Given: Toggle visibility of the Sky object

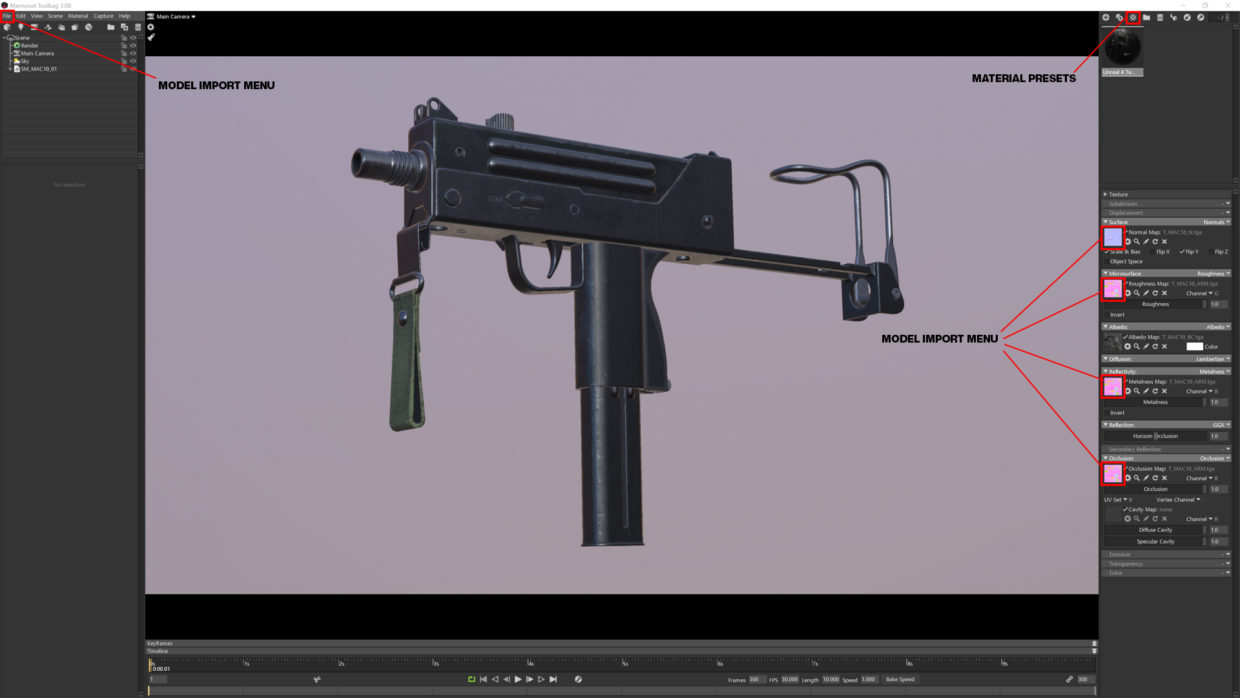Looking at the screenshot, I should [x=133, y=60].
